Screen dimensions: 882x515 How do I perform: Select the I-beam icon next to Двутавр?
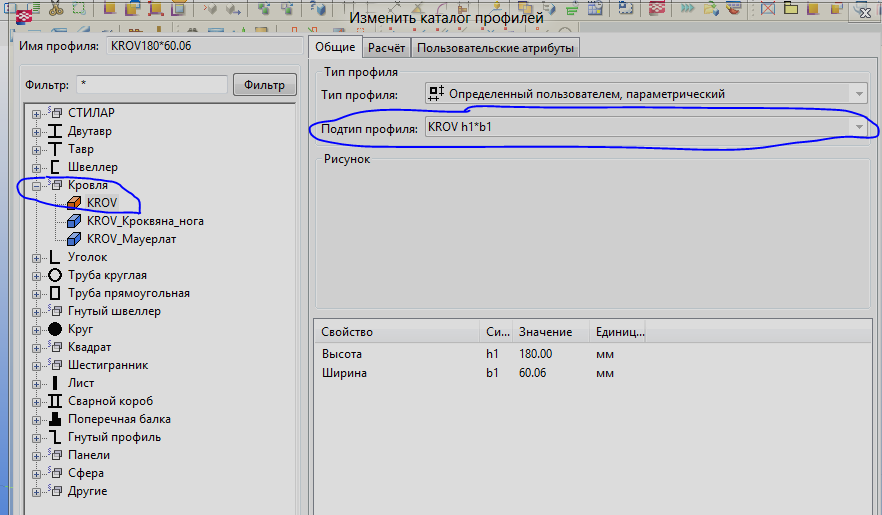(55, 131)
